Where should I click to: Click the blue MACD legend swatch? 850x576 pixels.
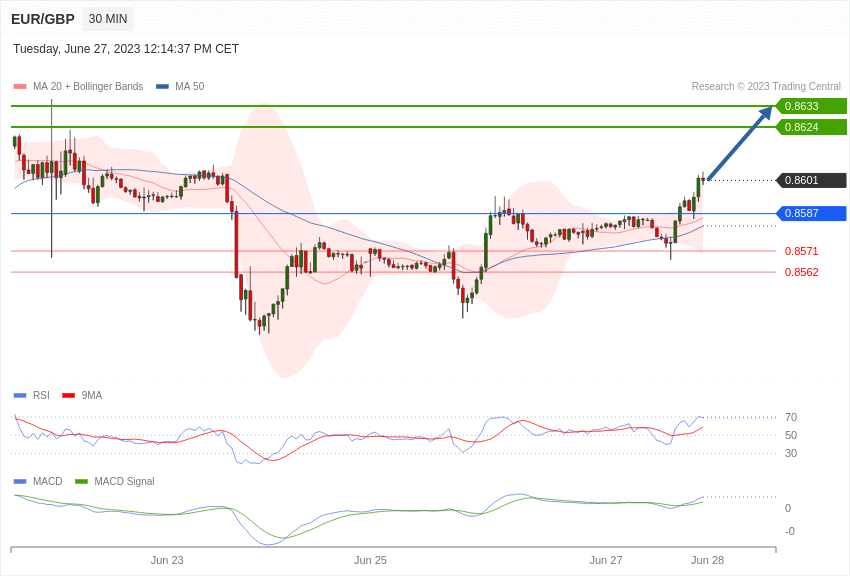click(x=20, y=481)
